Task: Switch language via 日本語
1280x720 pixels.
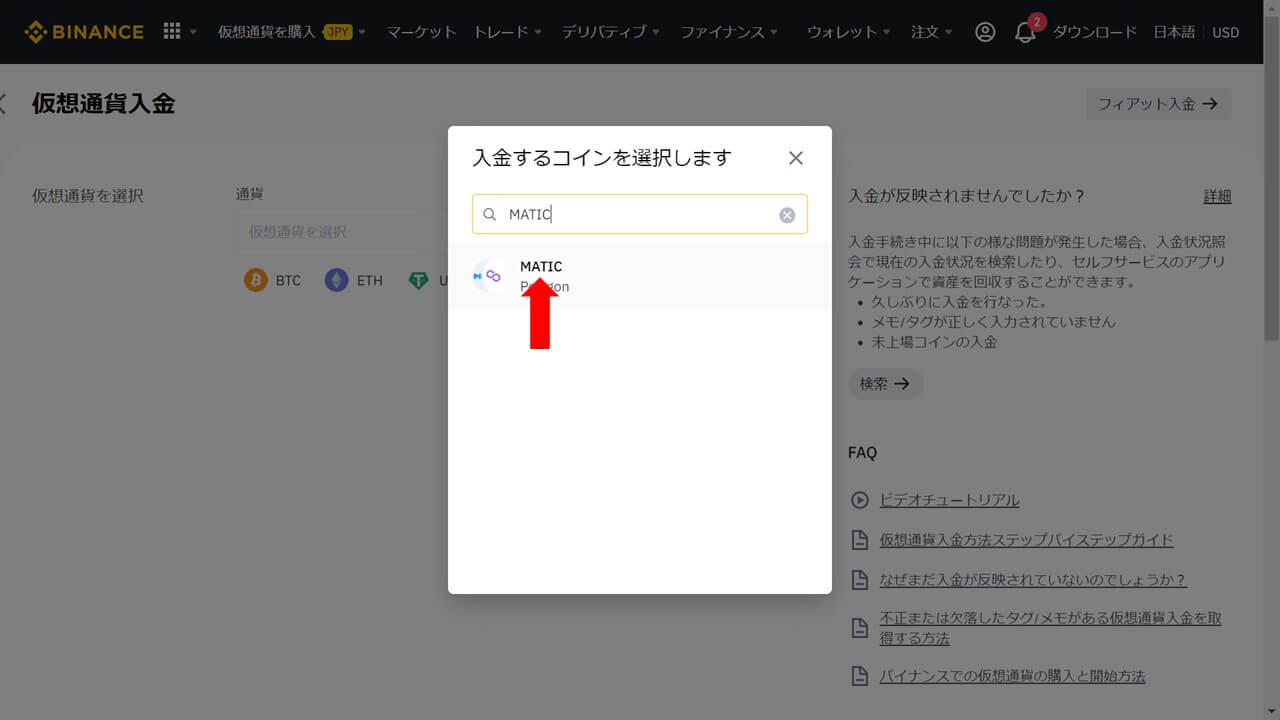Action: 1174,32
